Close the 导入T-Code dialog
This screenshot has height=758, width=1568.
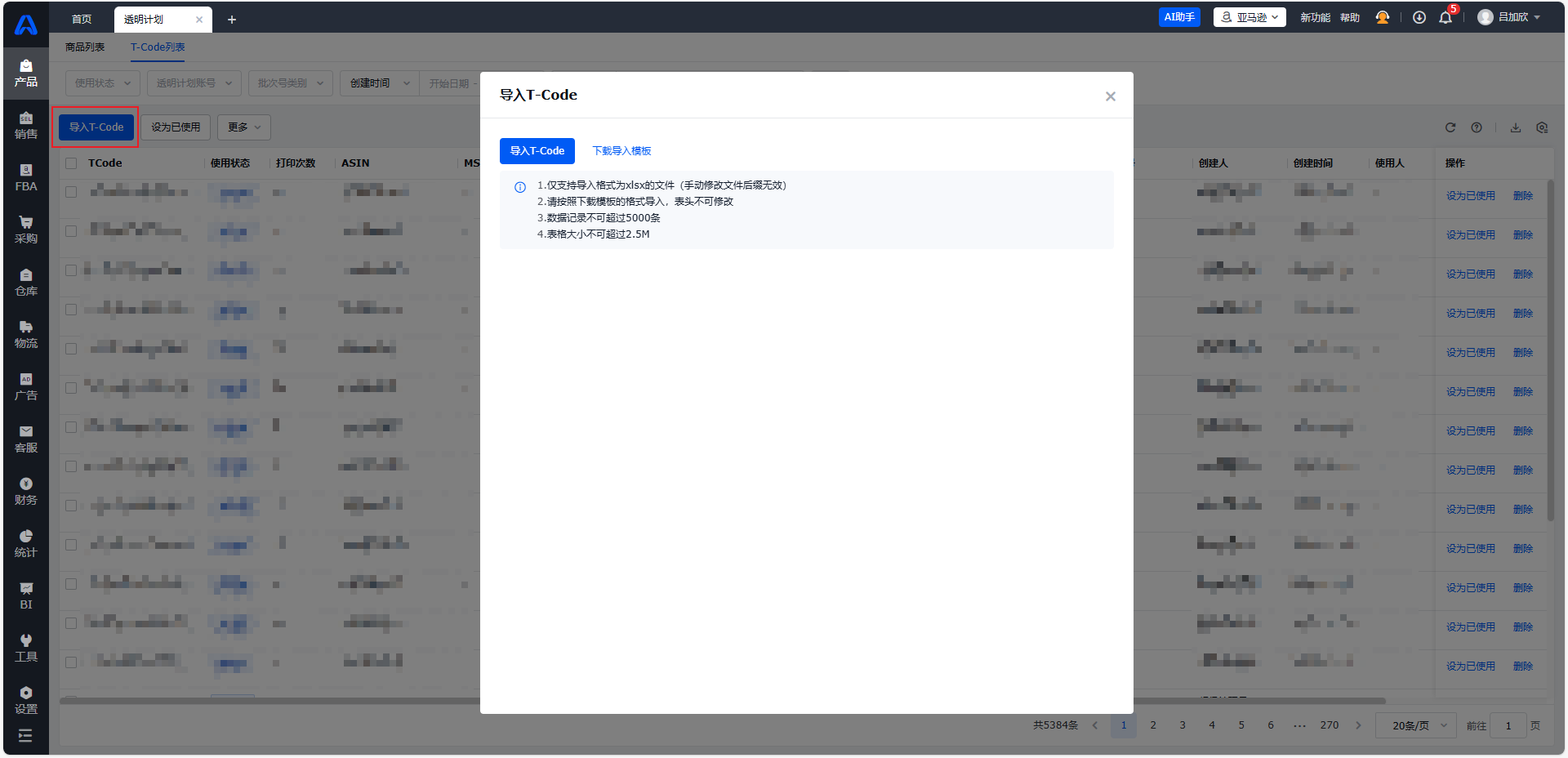[1110, 96]
